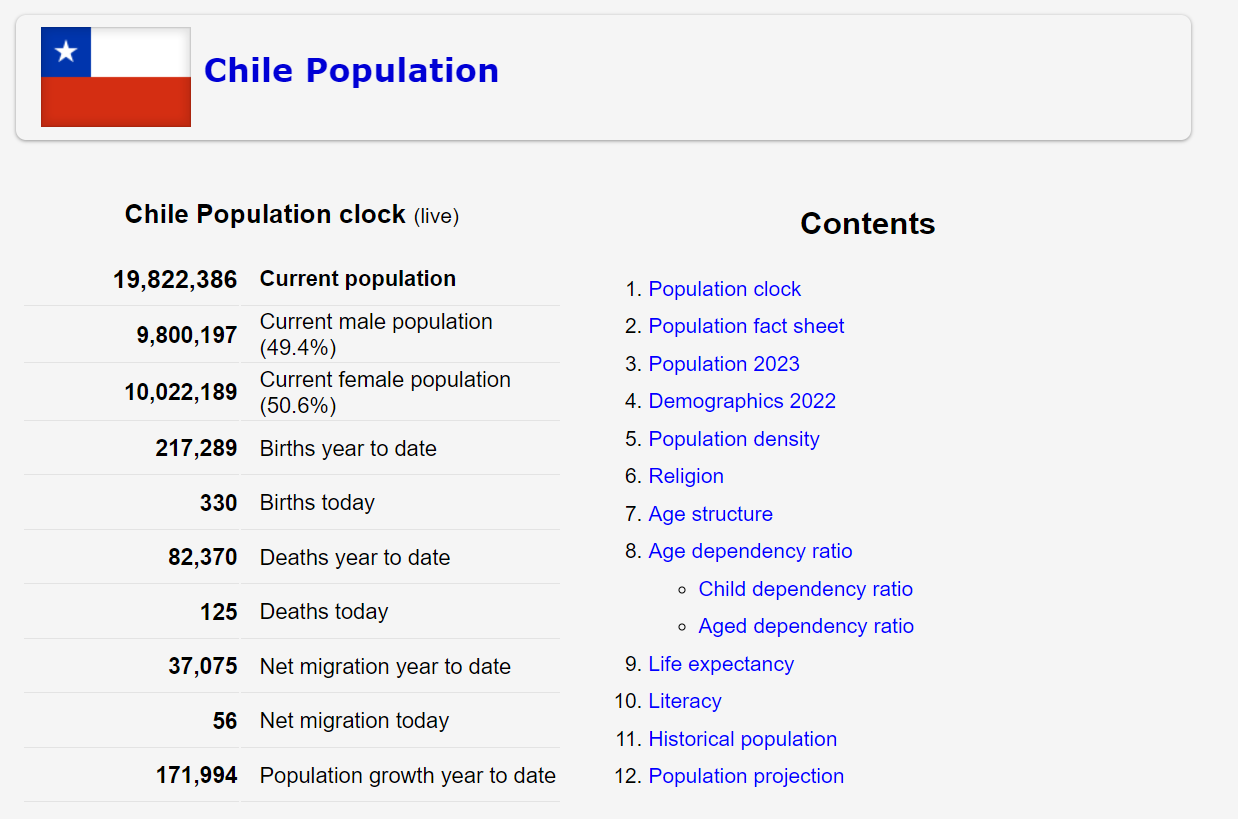
Task: Go to Life expectancy section
Action: [721, 664]
